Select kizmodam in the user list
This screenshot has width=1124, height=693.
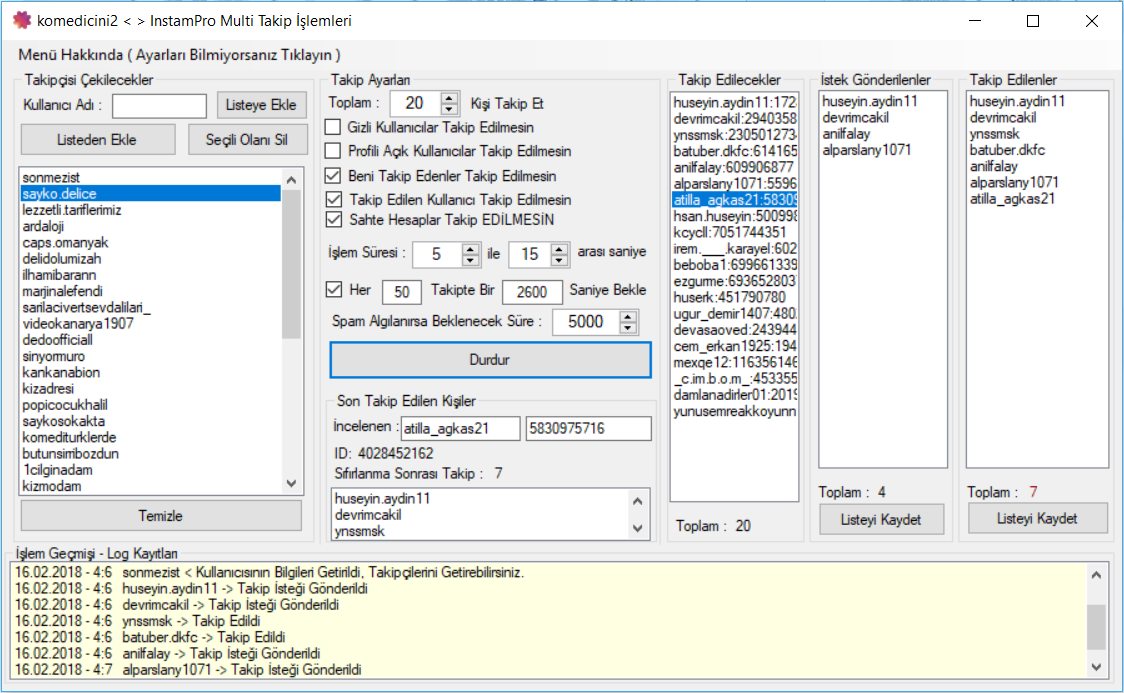click(x=151, y=486)
